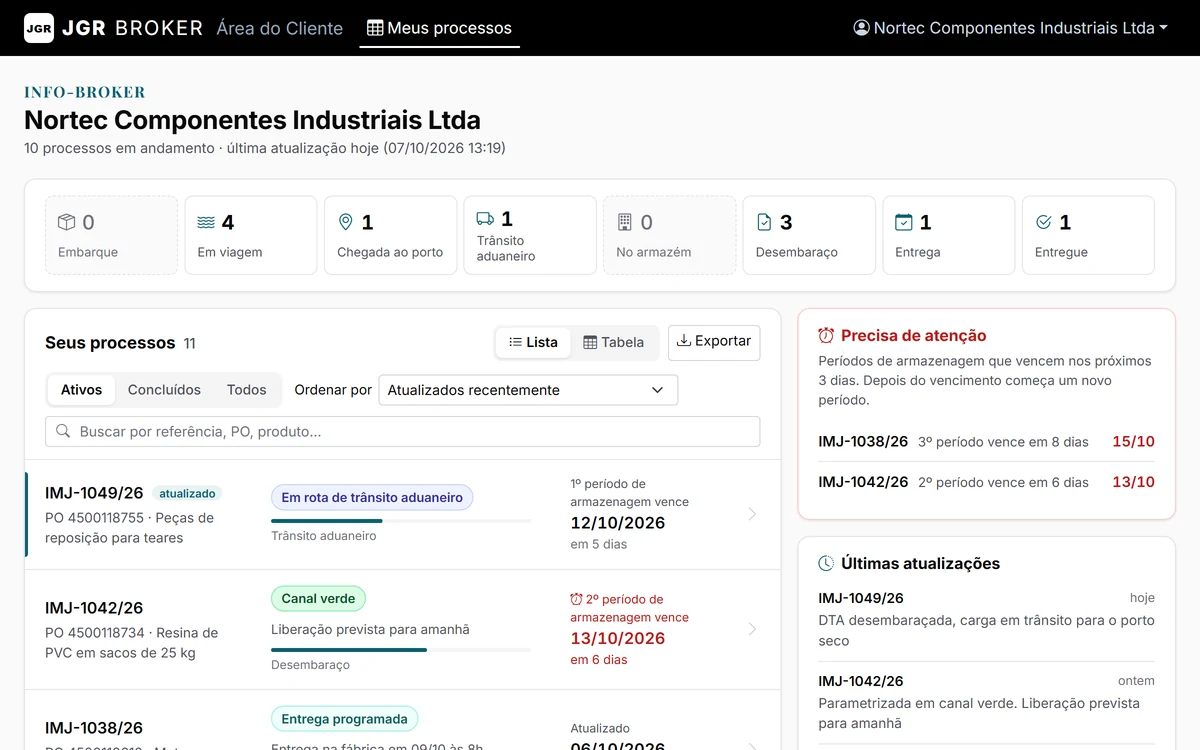
Task: Click the Precisa de atenção alarm icon
Action: [826, 335]
